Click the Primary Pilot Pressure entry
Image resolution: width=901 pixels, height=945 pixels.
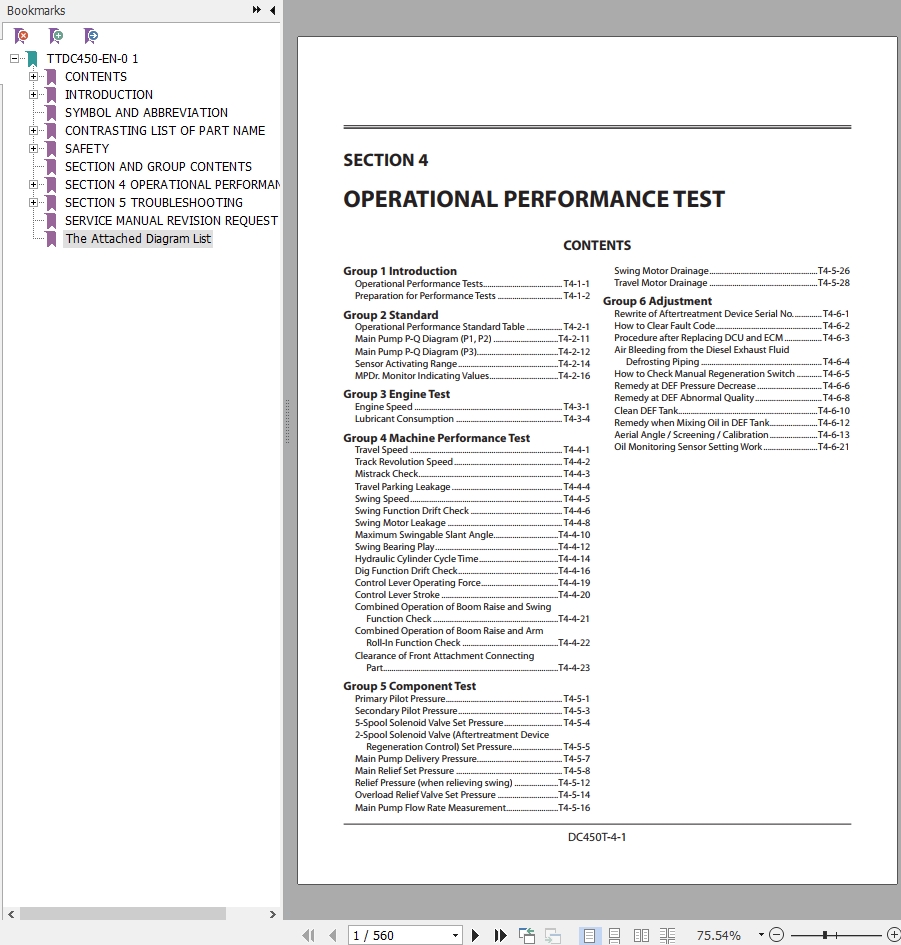[x=472, y=699]
